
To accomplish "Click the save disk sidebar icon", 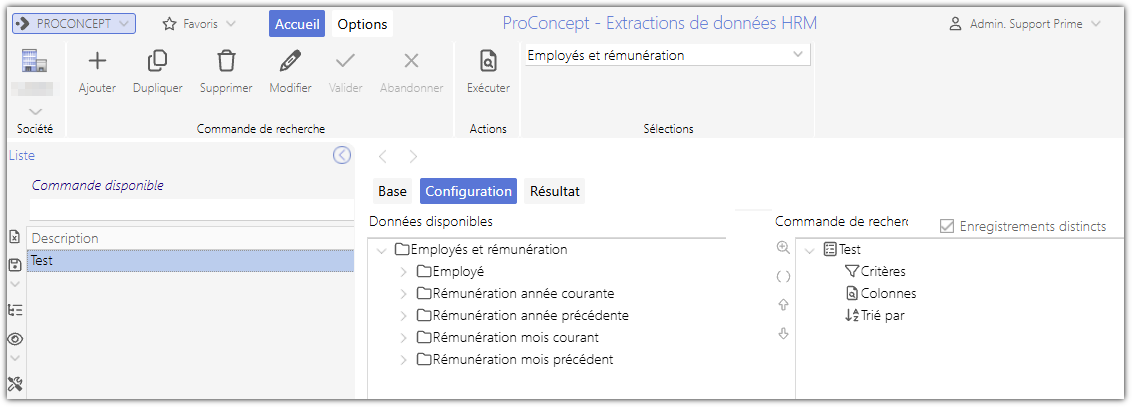I will [15, 265].
